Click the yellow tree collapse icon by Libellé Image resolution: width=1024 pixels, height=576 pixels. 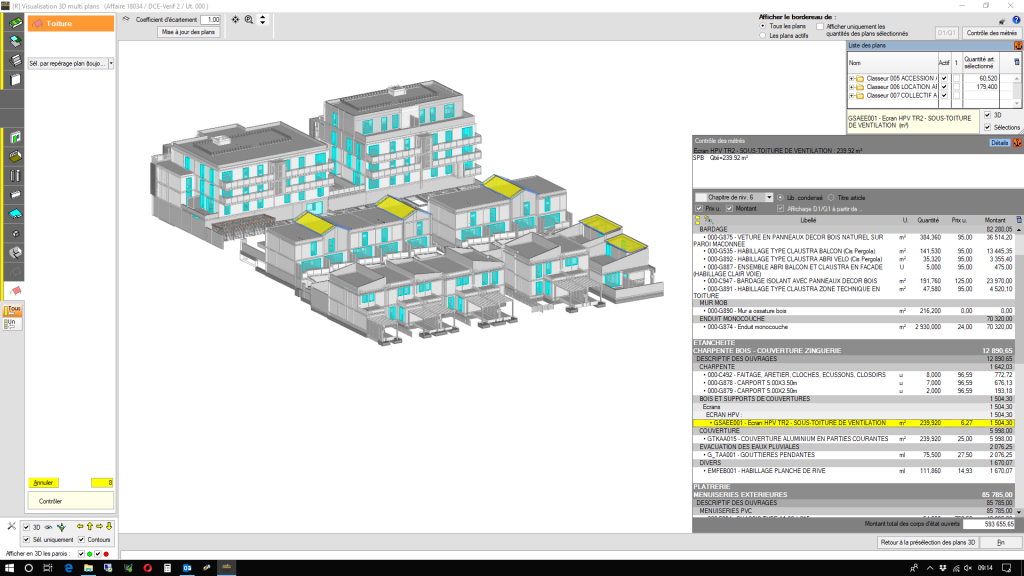[697, 220]
